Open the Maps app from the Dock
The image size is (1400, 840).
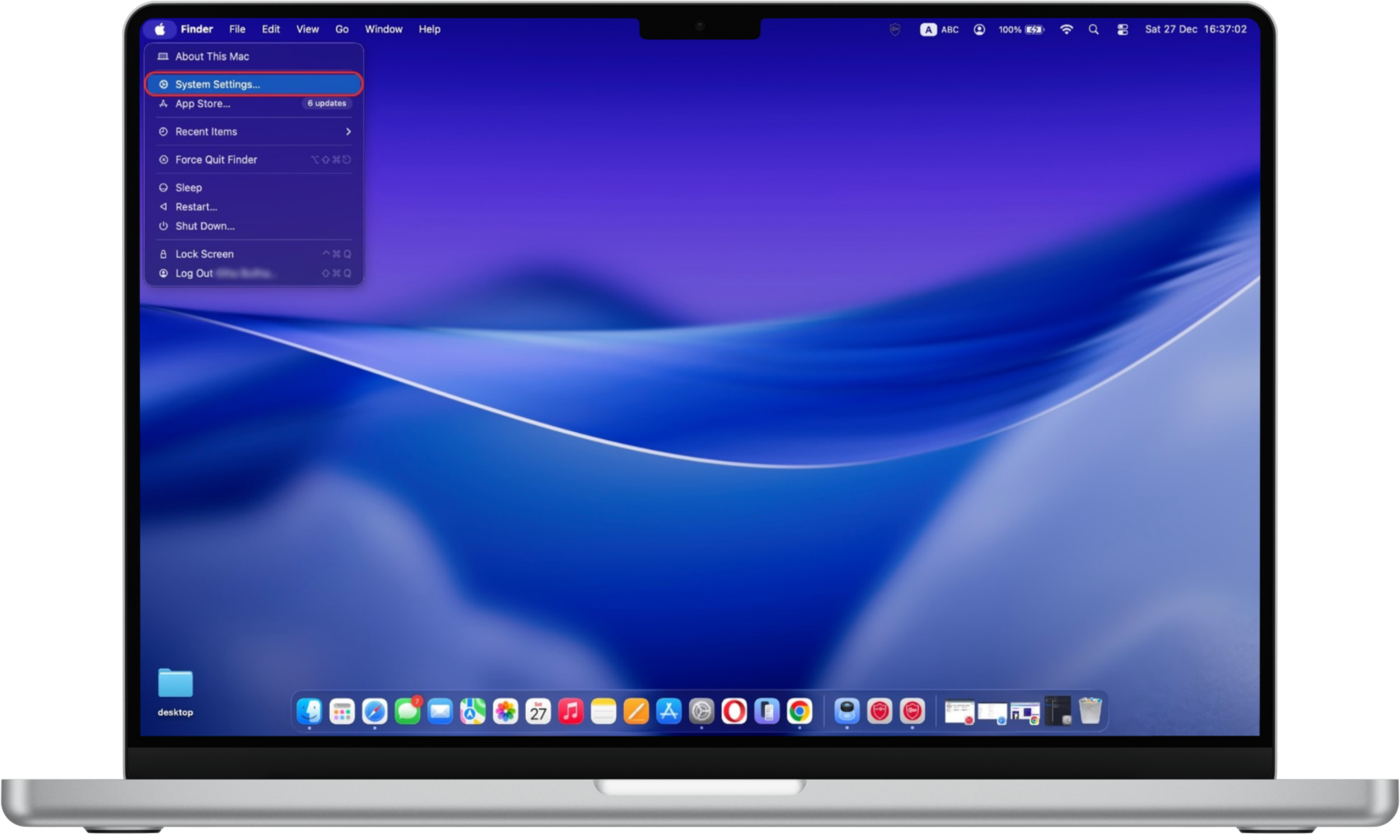point(473,712)
